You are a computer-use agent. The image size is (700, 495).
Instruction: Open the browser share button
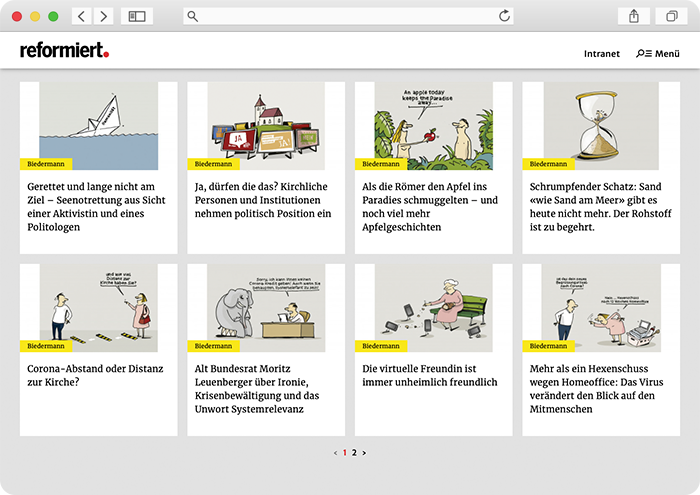pos(634,17)
